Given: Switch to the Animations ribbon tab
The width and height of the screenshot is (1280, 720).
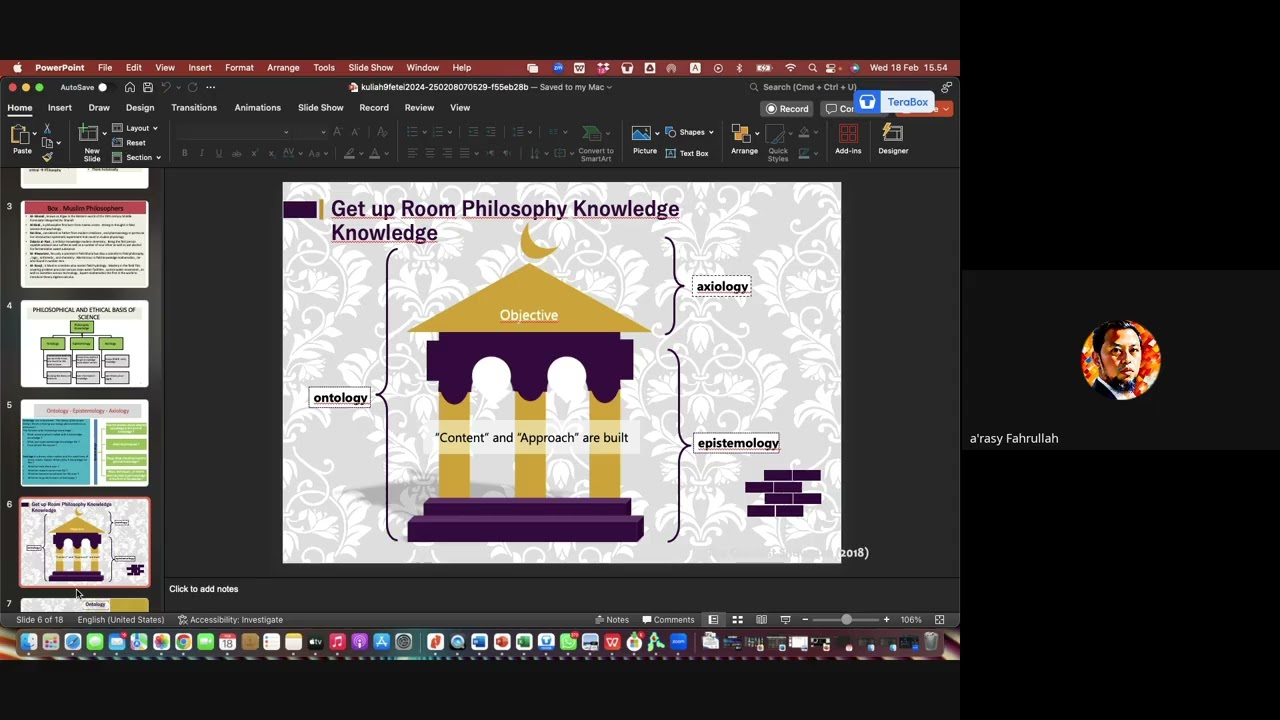Looking at the screenshot, I should tap(258, 108).
